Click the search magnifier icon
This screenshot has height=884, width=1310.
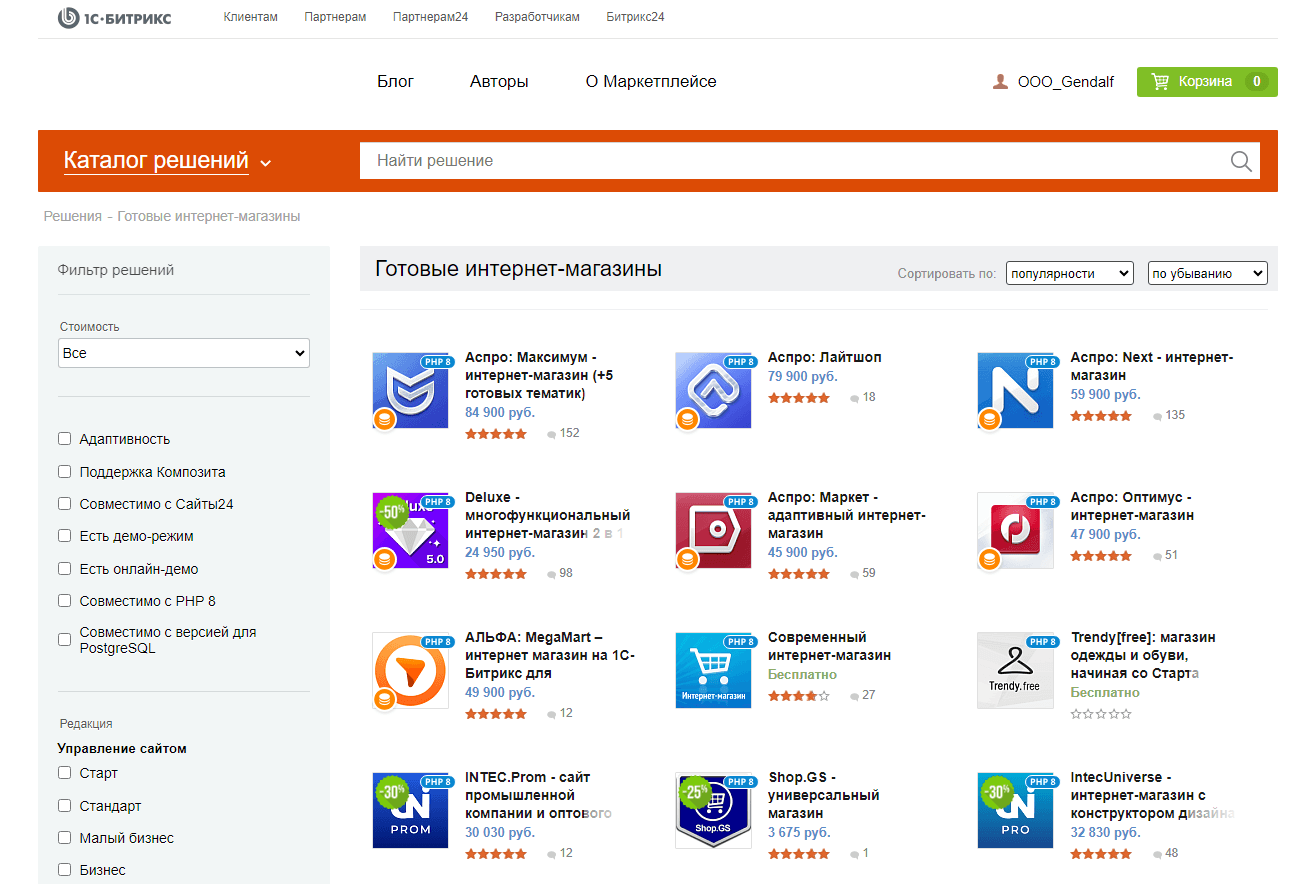(1241, 161)
